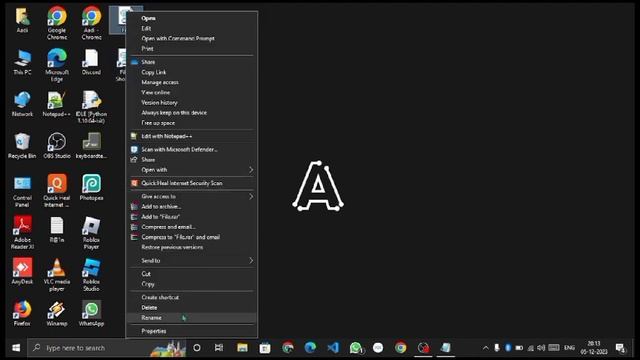
Task: Choose Print in the context menu
Action: [192, 49]
